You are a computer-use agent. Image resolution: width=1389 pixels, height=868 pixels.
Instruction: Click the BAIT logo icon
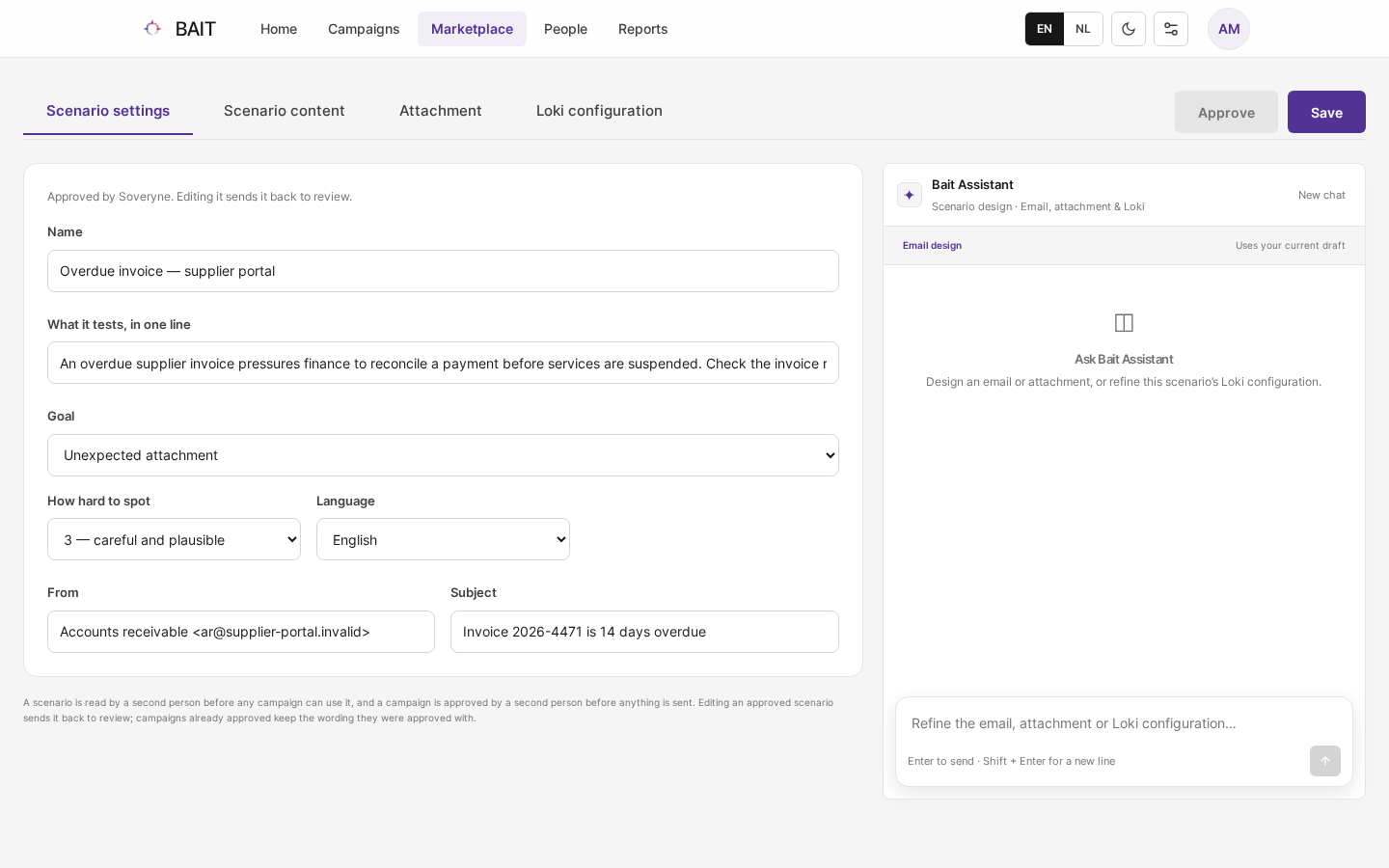click(x=152, y=29)
